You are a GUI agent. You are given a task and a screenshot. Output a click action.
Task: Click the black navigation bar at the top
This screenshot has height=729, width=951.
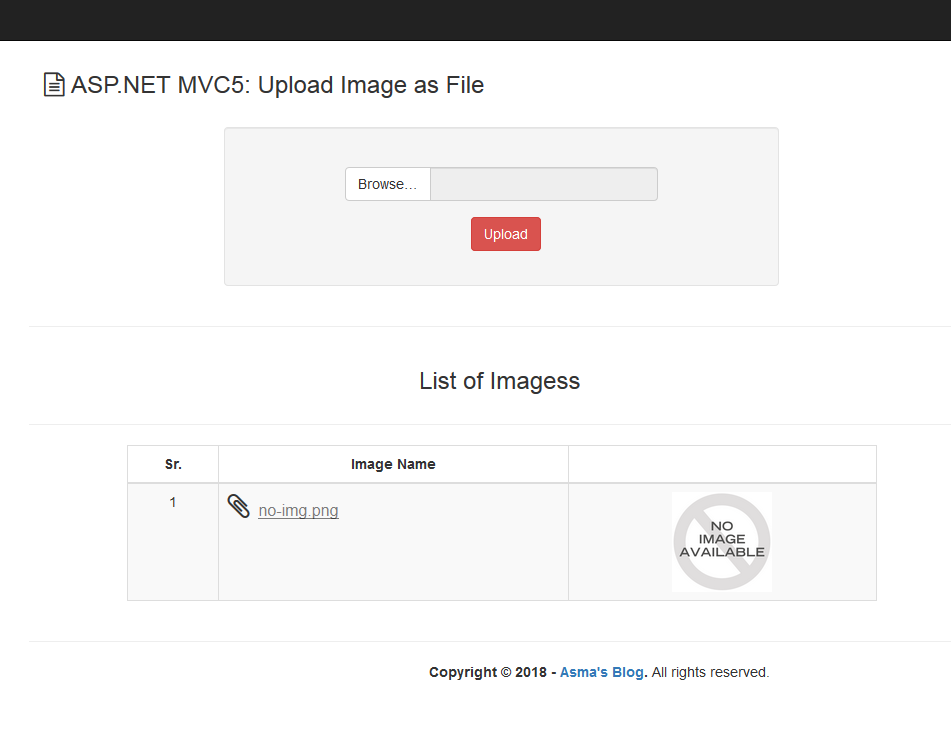click(x=475, y=20)
